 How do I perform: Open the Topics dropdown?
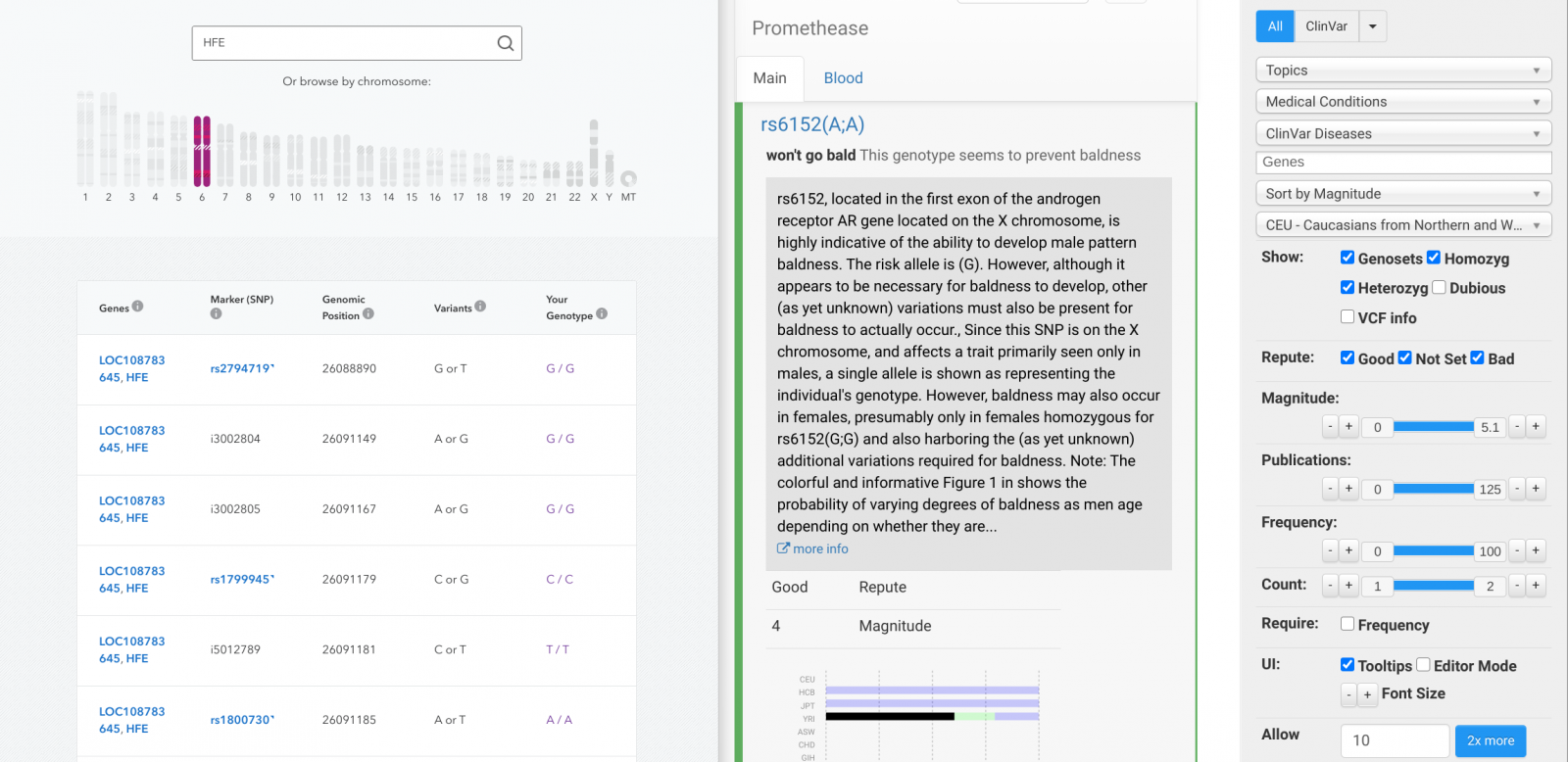(x=1403, y=71)
